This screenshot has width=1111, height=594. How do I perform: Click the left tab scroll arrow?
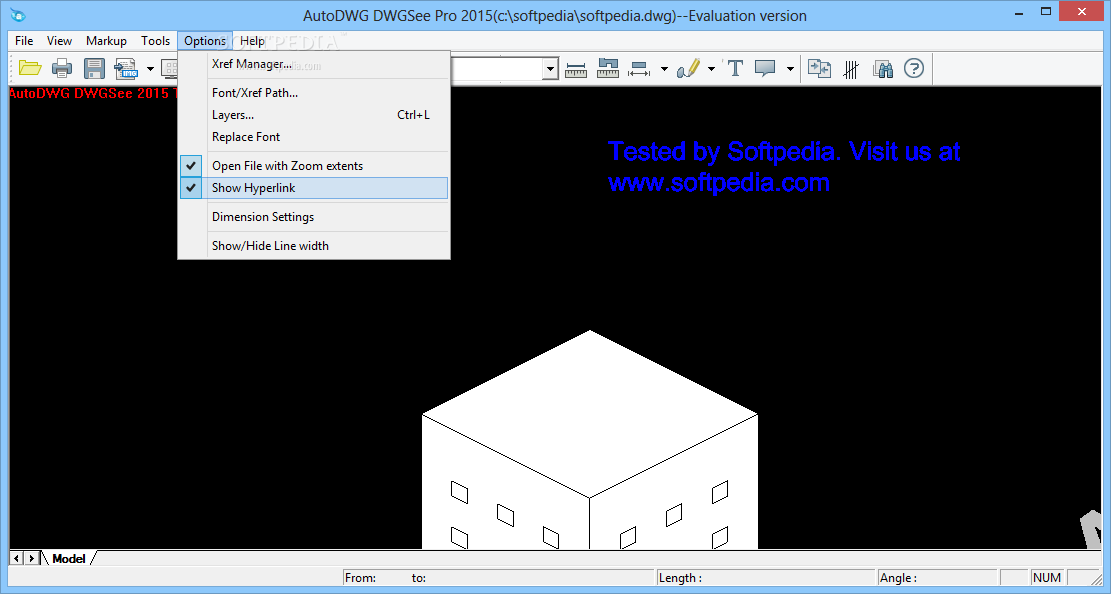(16, 559)
